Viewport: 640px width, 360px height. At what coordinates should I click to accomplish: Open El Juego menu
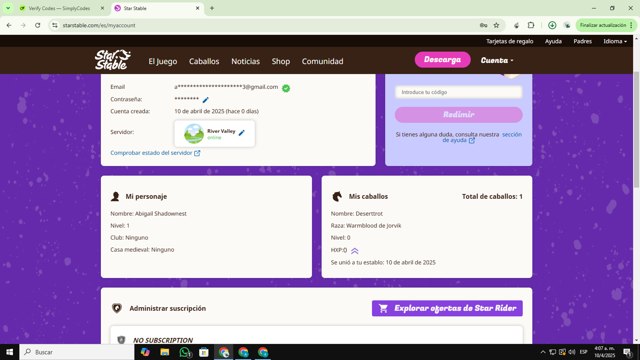[x=162, y=61]
